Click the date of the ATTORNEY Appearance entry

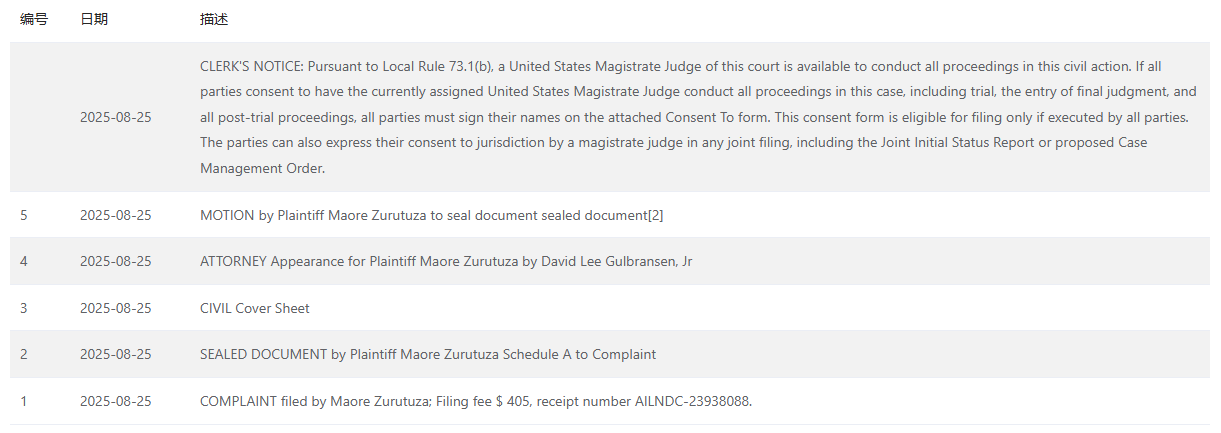116,261
